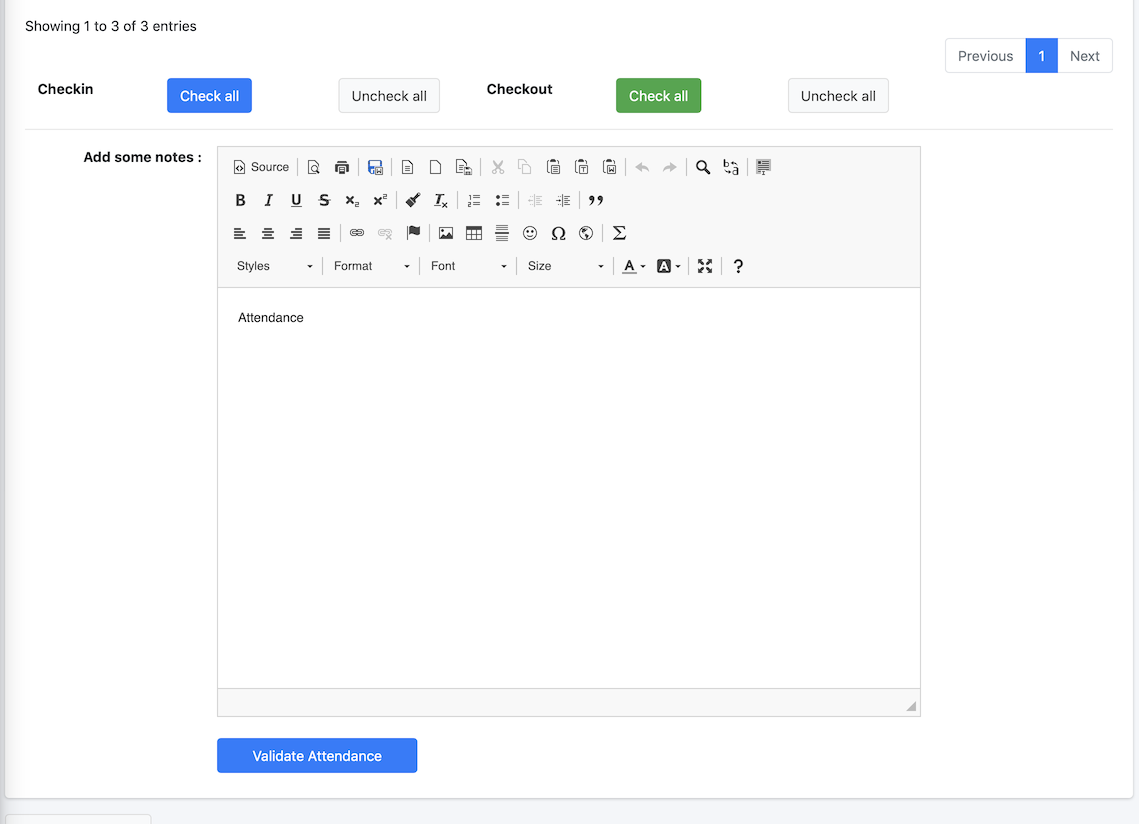Go to Previous page
The width and height of the screenshot is (1139, 824).
985,56
